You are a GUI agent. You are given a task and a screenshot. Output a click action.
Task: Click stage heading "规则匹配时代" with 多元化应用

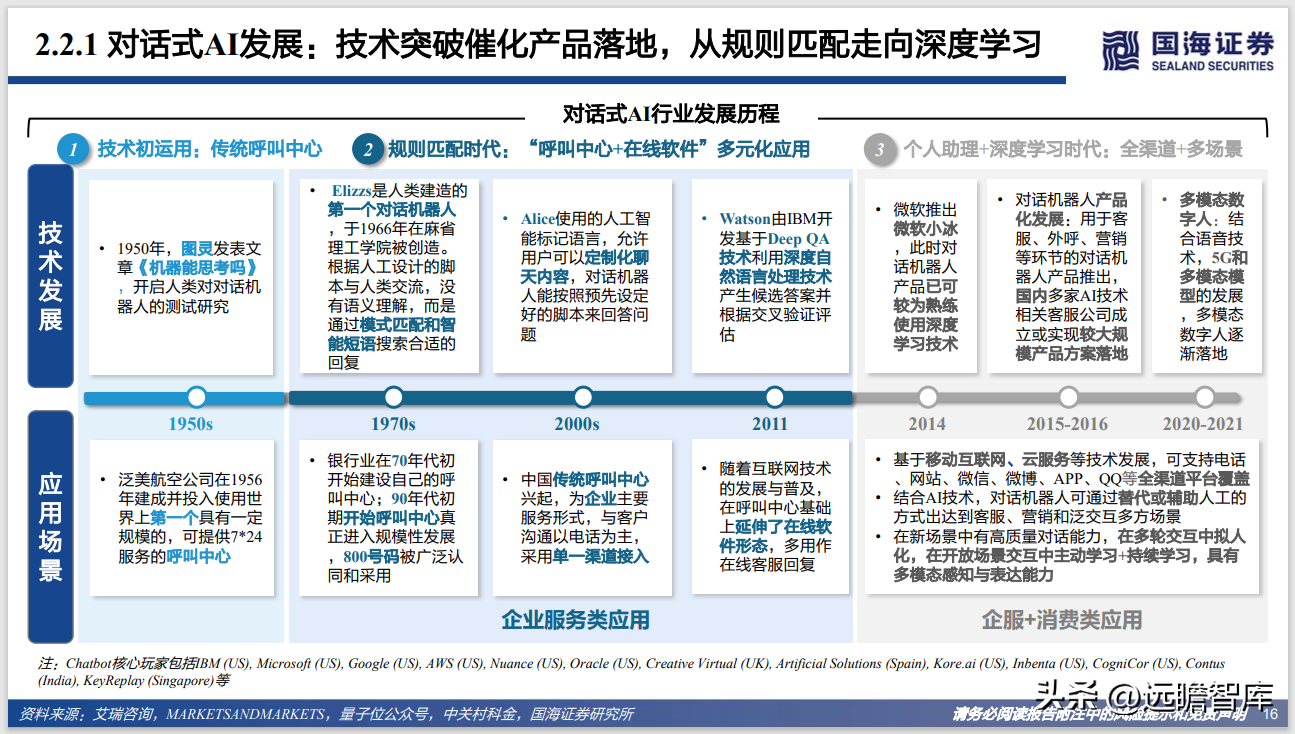[x=599, y=149]
